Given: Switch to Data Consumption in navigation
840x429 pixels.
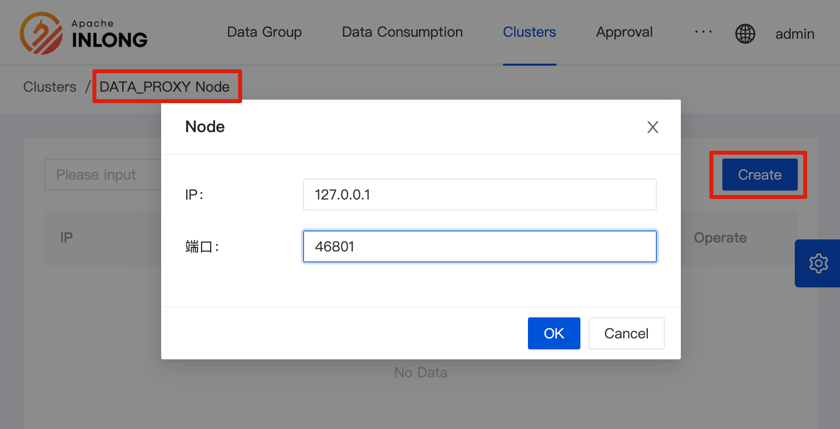Looking at the screenshot, I should pos(402,32).
